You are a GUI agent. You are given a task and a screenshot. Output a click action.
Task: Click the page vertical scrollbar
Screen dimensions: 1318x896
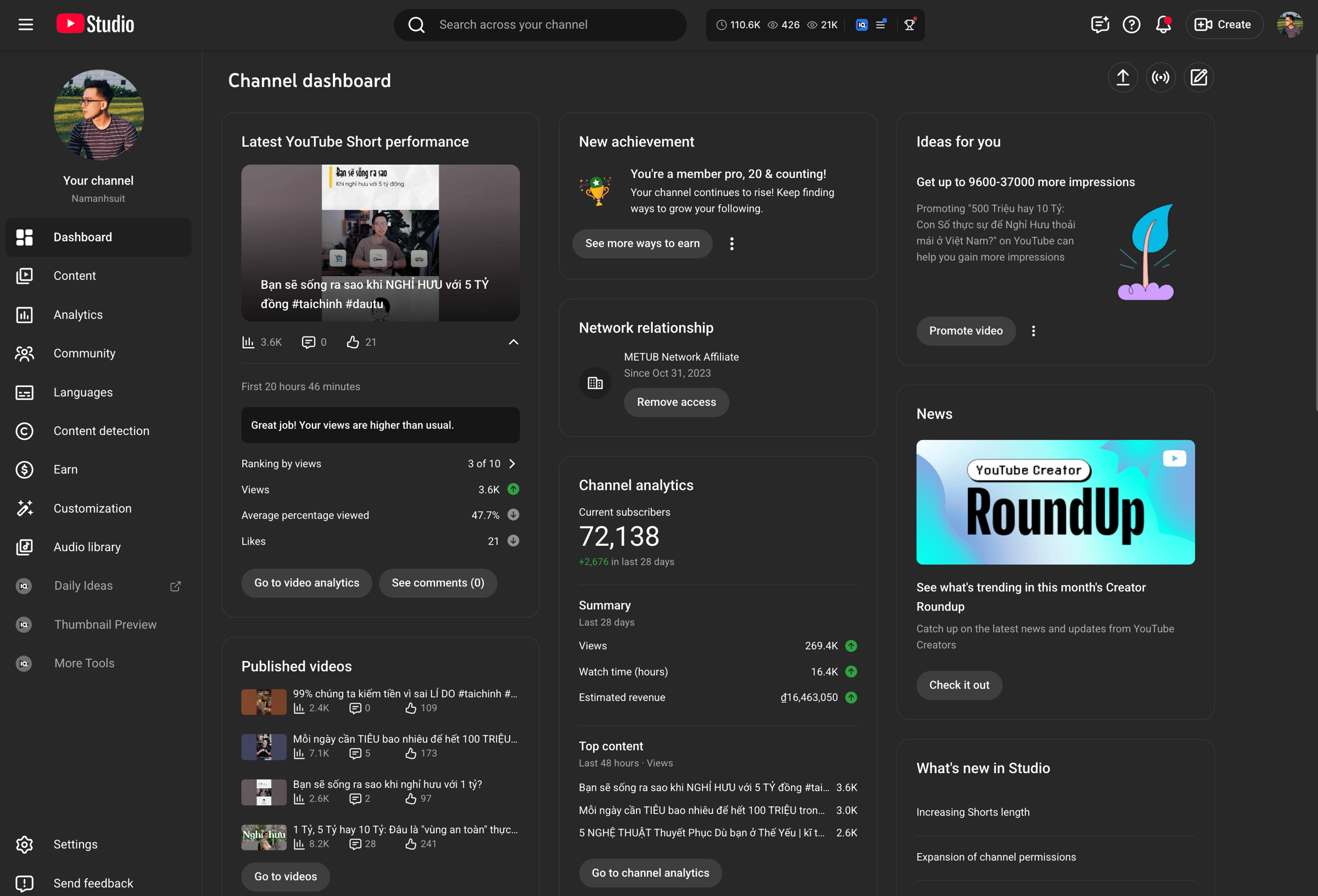point(1315,231)
